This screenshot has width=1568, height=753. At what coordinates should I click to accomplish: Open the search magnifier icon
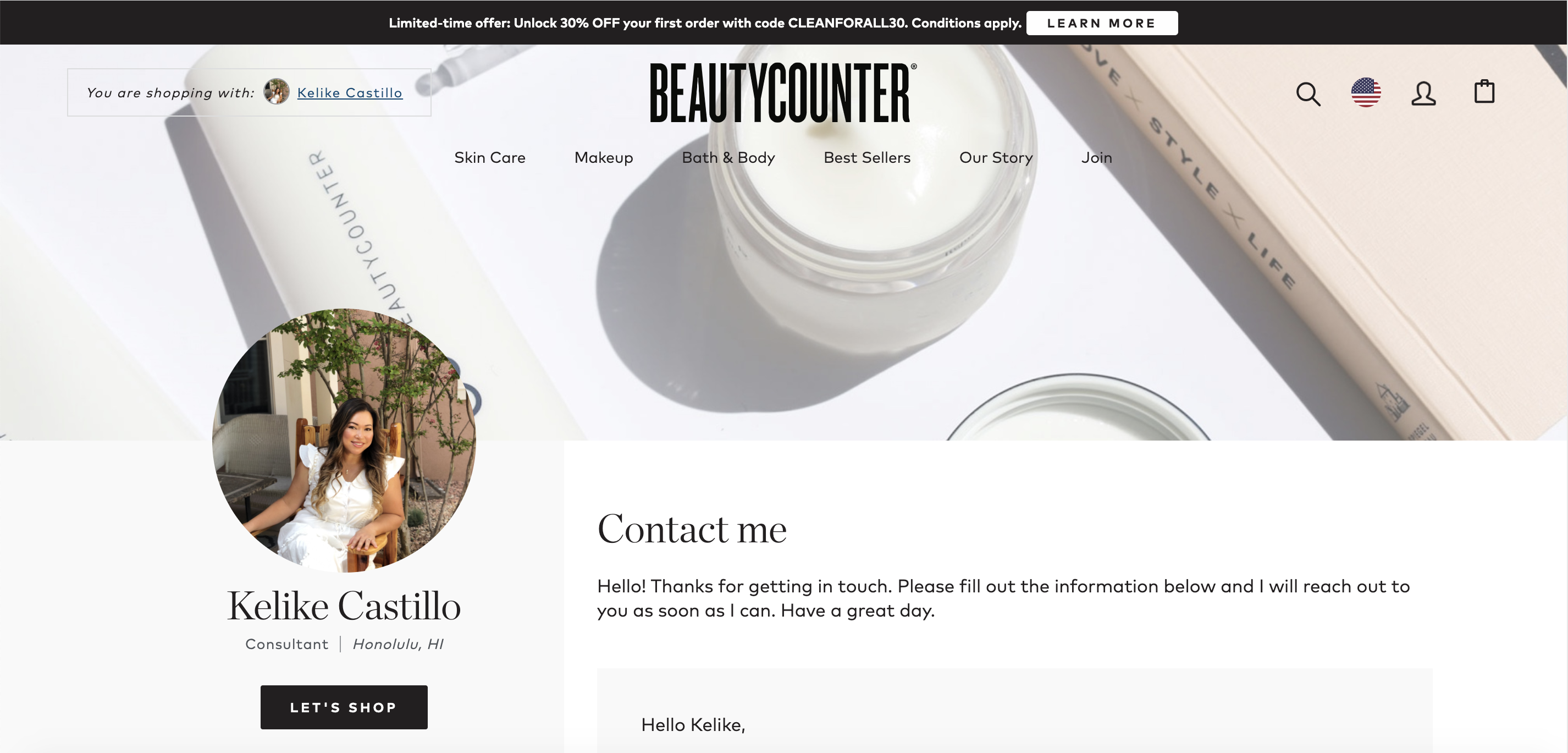1308,94
